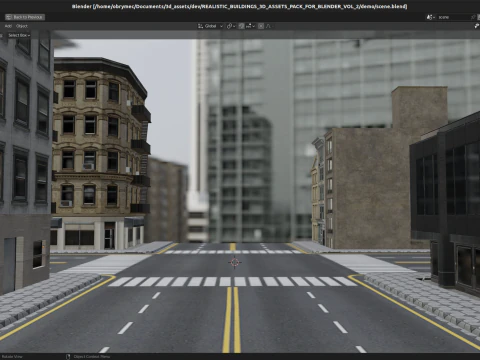
Task: Open the proportional falloff curve dropdown
Action: click(269, 26)
